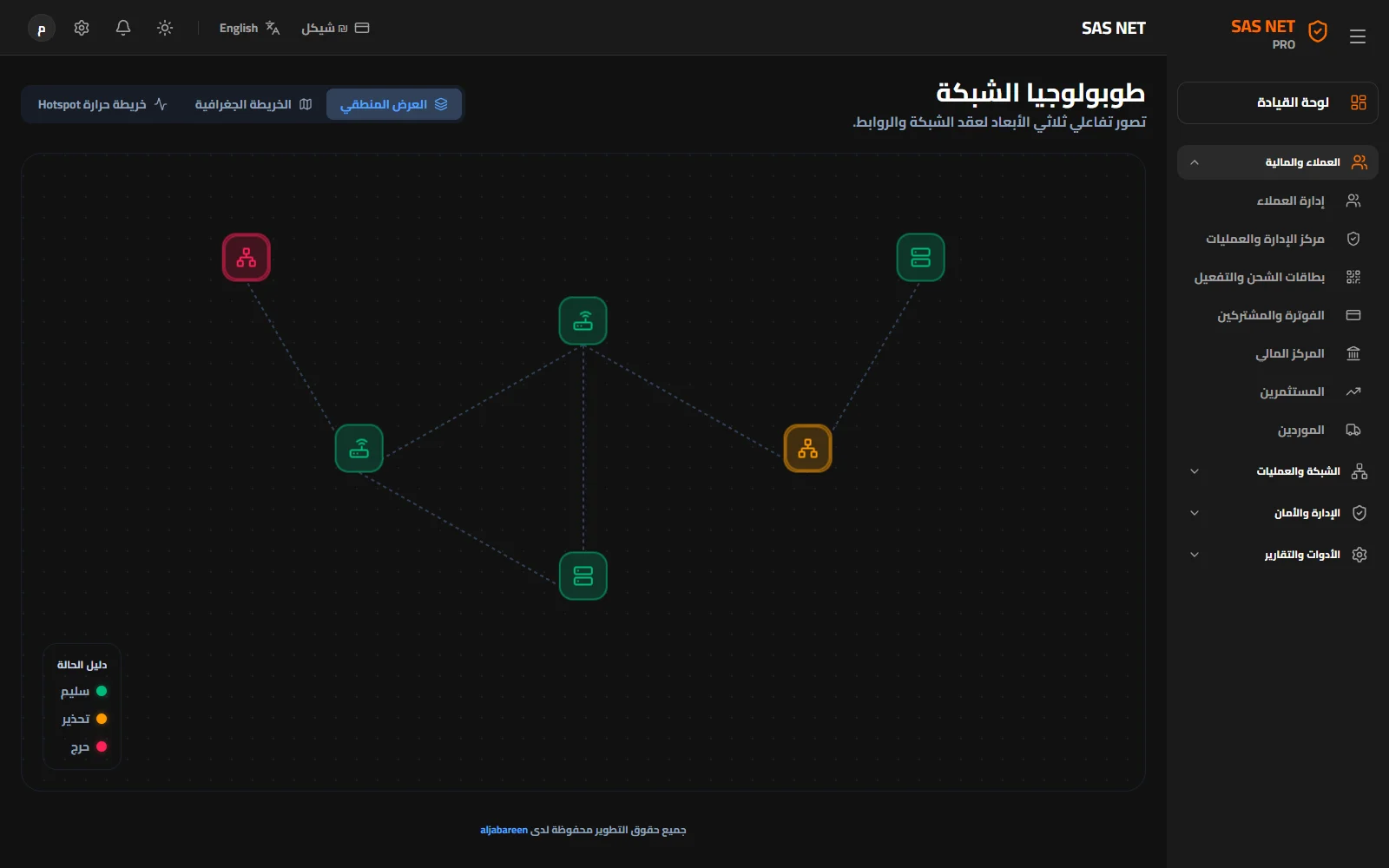Screen dimensions: 1389x868
Task: Switch to العرض المنطقي tab
Action: coord(394,104)
